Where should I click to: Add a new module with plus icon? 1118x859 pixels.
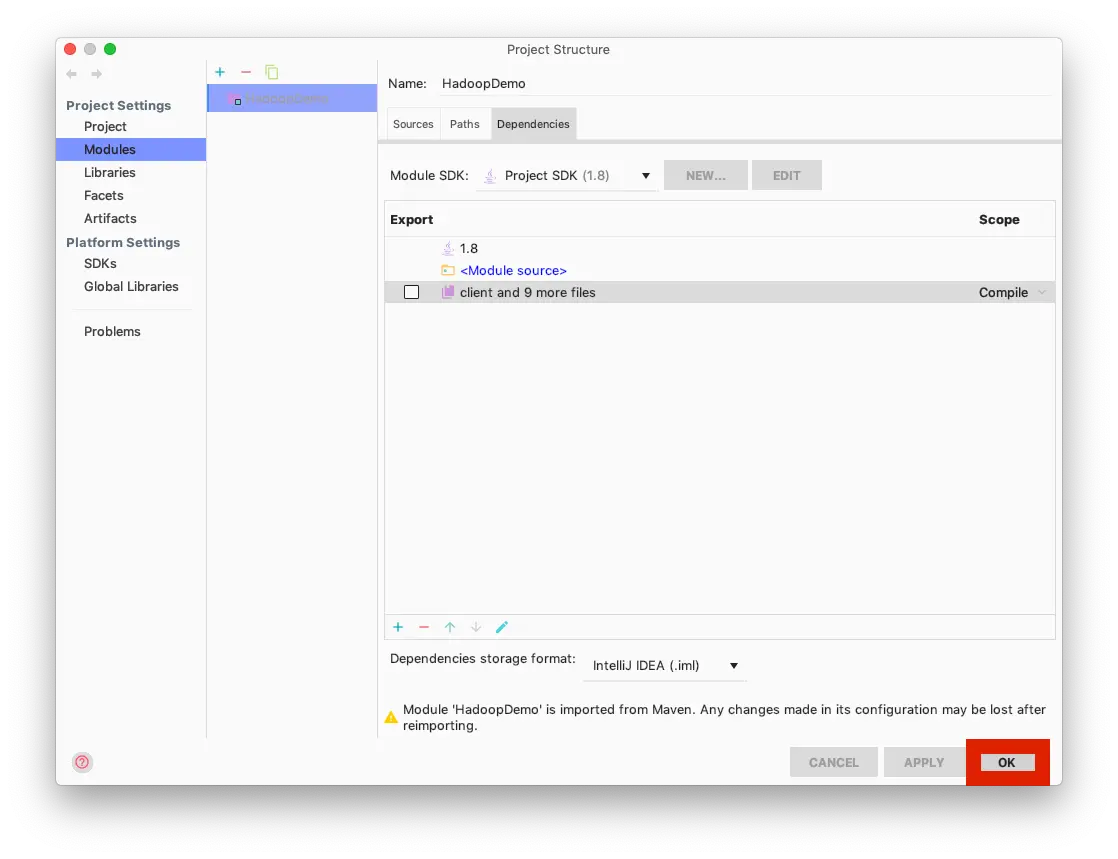pos(220,72)
